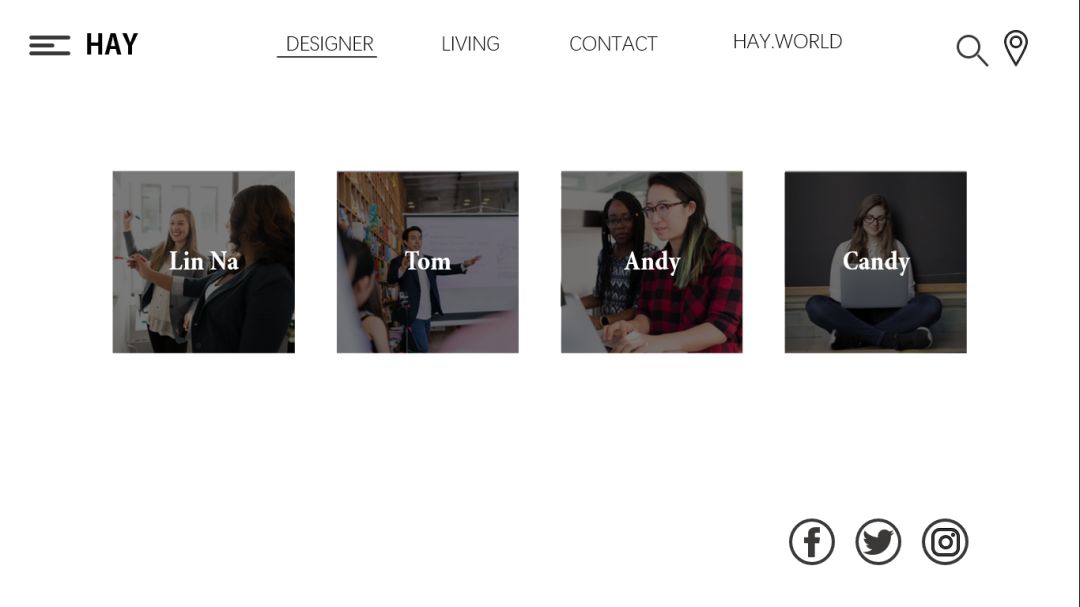Screen dimensions: 1080x607
Task: Open the hamburger menu icon
Action: point(50,45)
